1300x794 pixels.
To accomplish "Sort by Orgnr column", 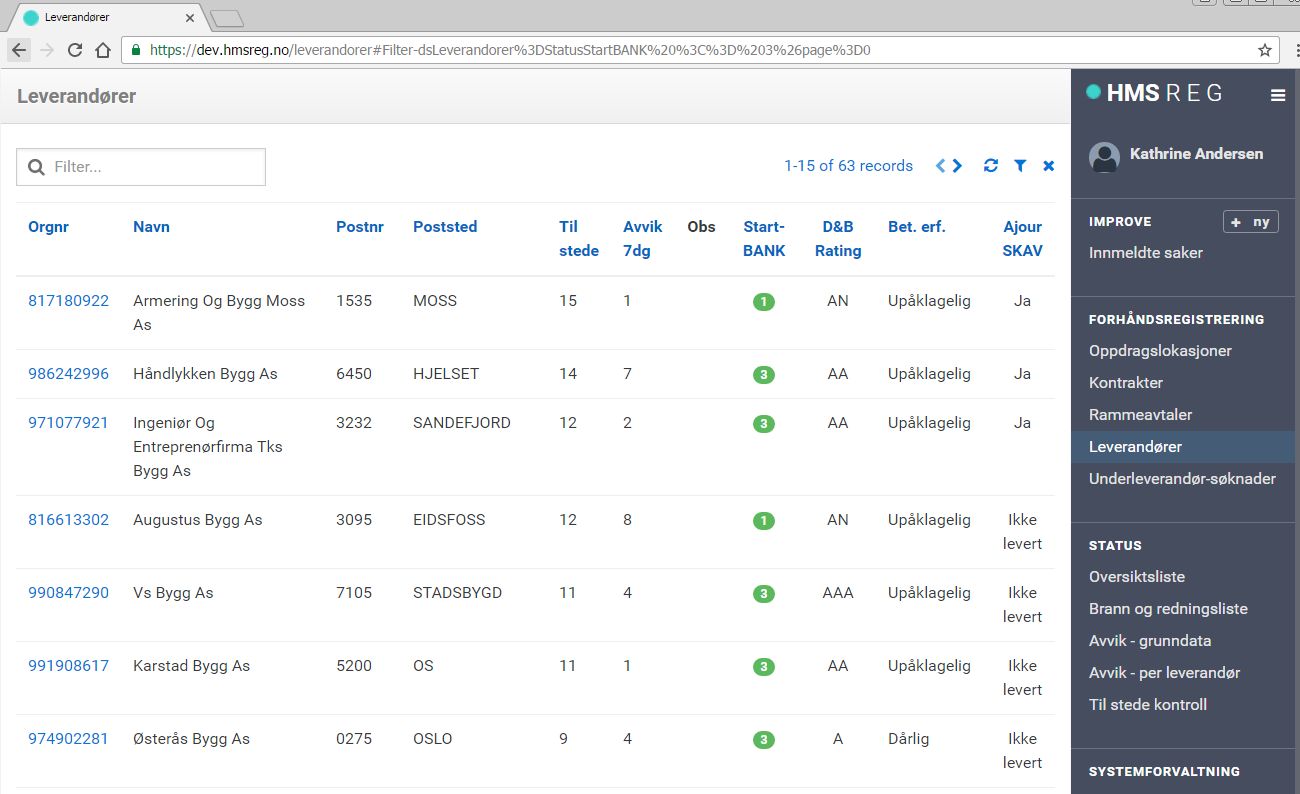I will [x=48, y=227].
